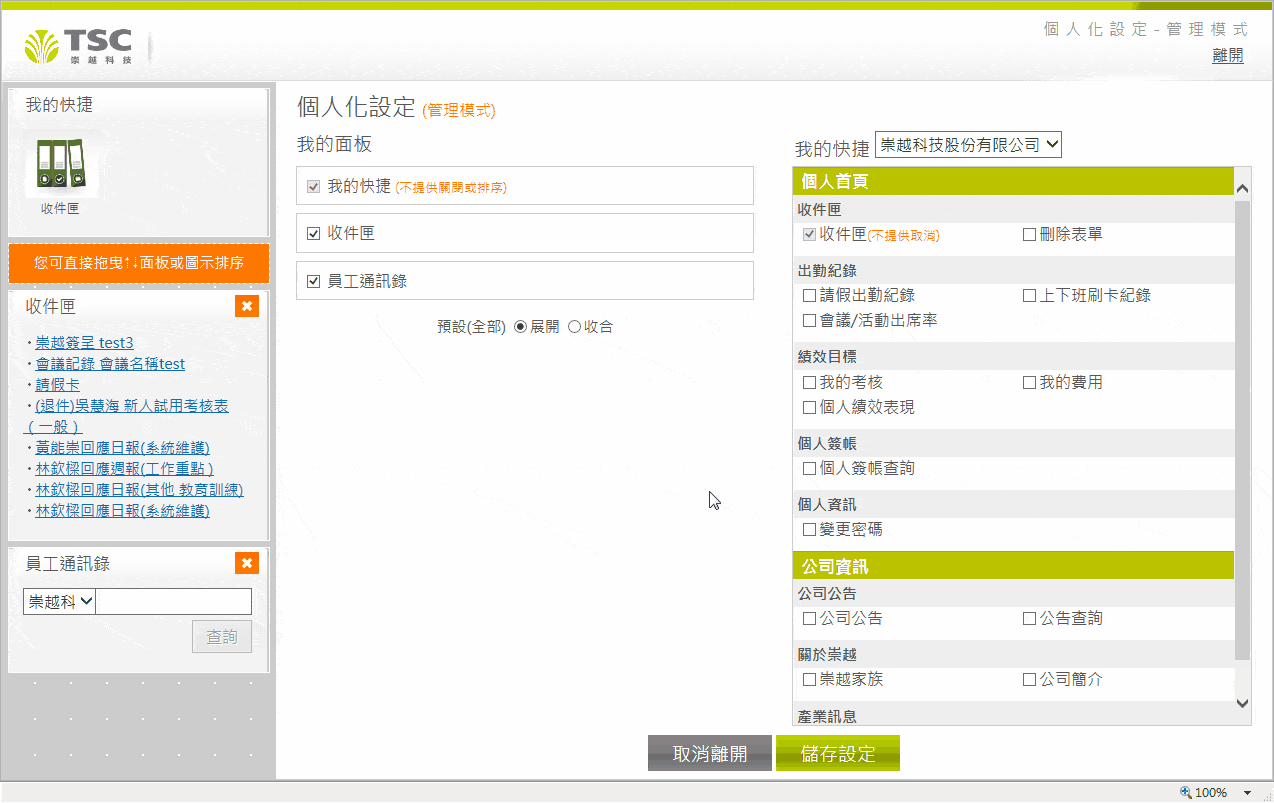The image size is (1274, 803).
Task: Click the employee directory search text field
Action: (x=174, y=601)
